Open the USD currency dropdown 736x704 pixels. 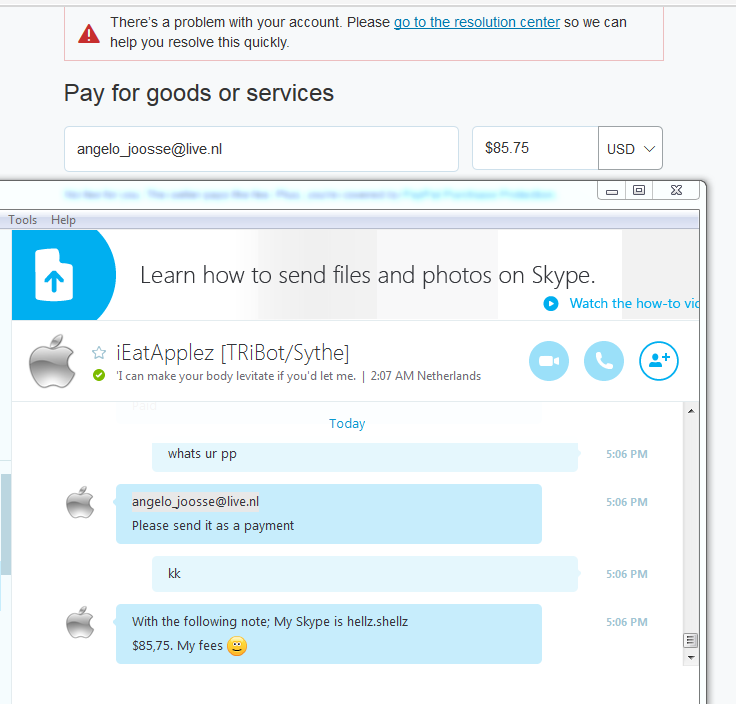coord(630,148)
